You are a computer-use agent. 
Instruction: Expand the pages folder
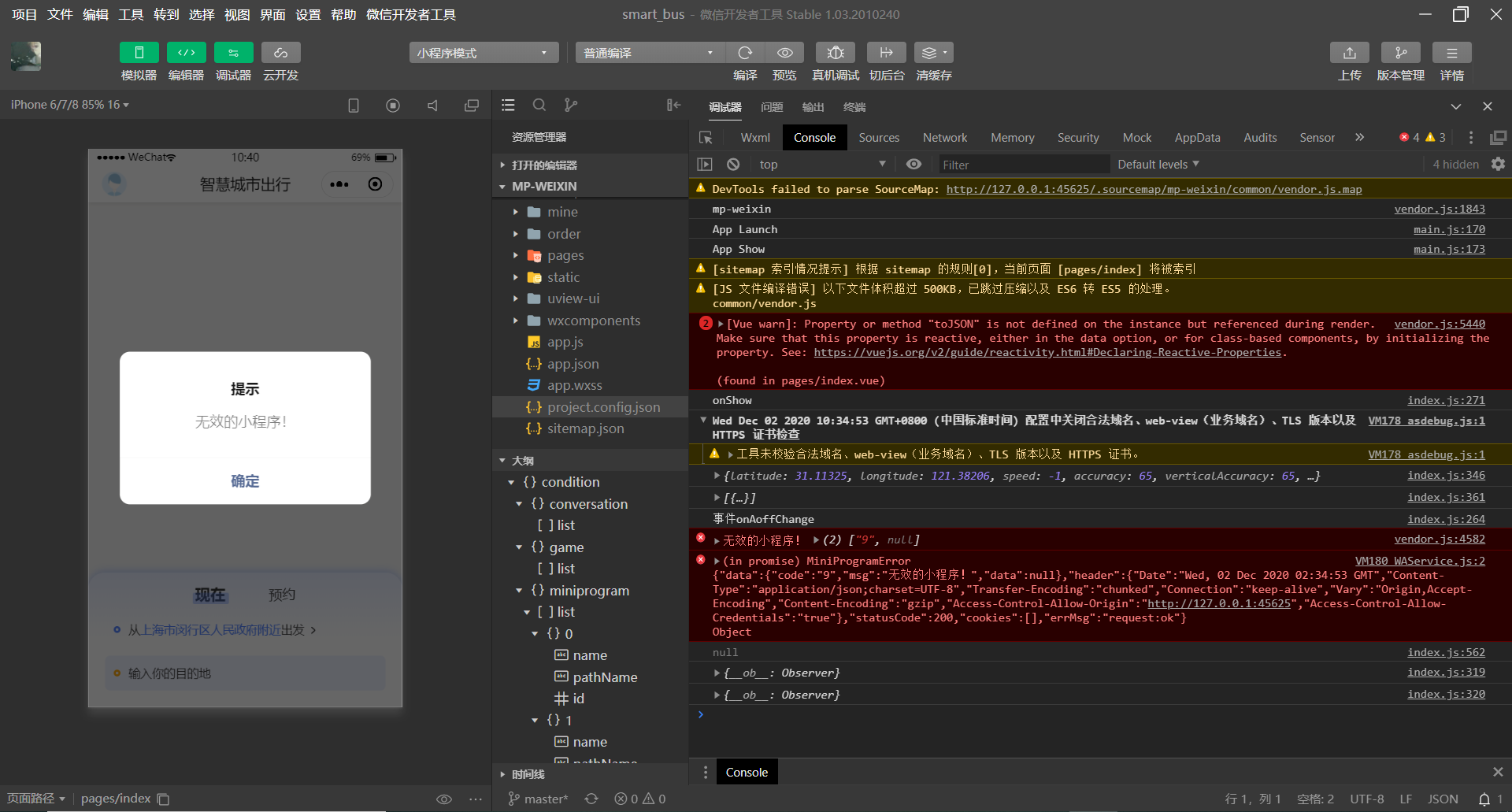pyautogui.click(x=591, y=255)
